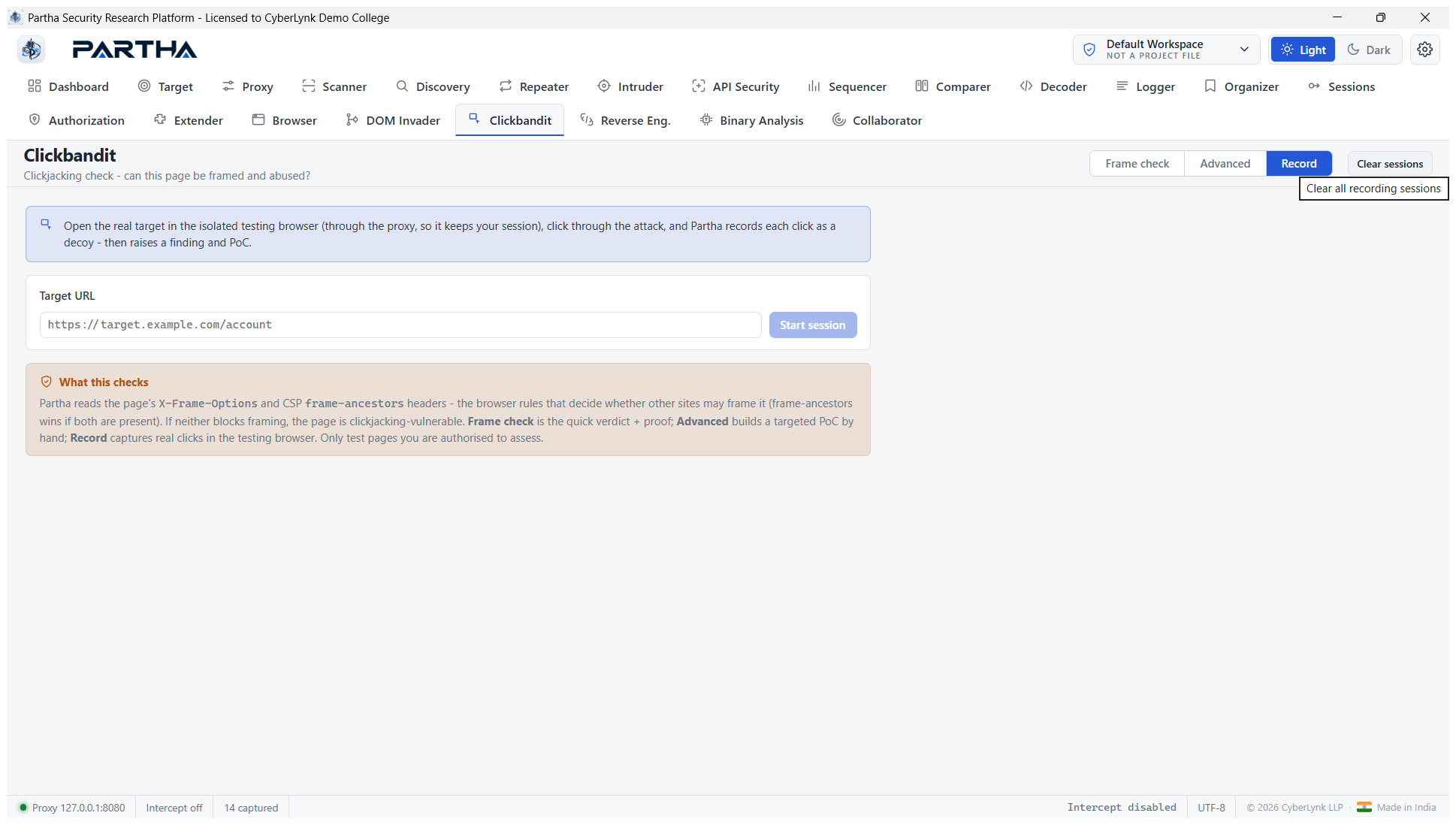Screen dimensions: 1456x825
Task: Click the Target URL label
Action: pyautogui.click(x=67, y=296)
